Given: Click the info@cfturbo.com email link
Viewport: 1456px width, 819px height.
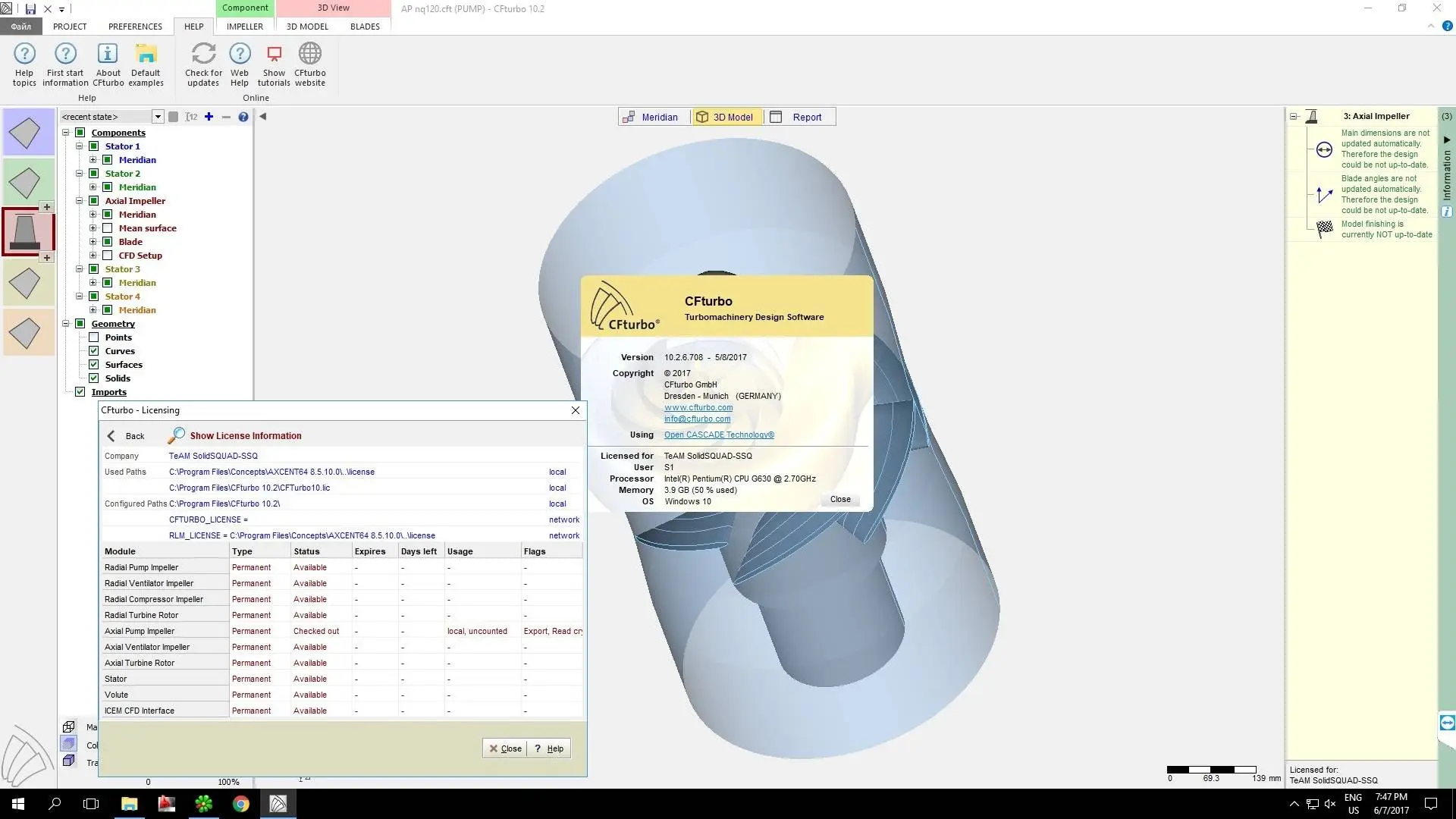Looking at the screenshot, I should (x=698, y=419).
